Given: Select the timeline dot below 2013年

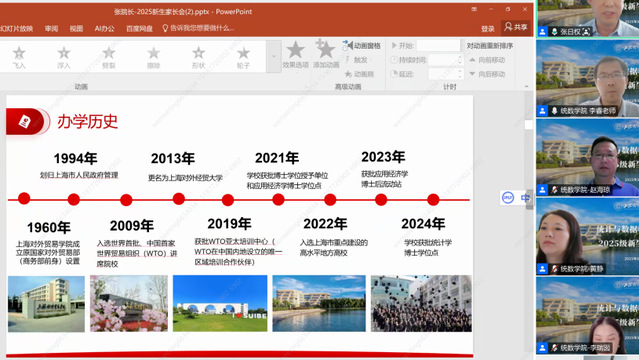Looking at the screenshot, I should [x=178, y=199].
